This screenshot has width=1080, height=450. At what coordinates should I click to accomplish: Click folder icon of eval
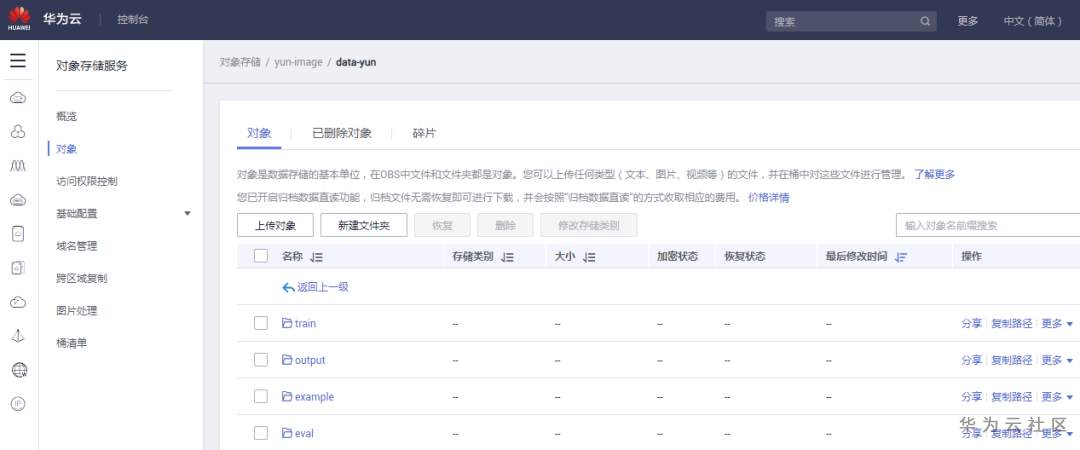tap(287, 433)
